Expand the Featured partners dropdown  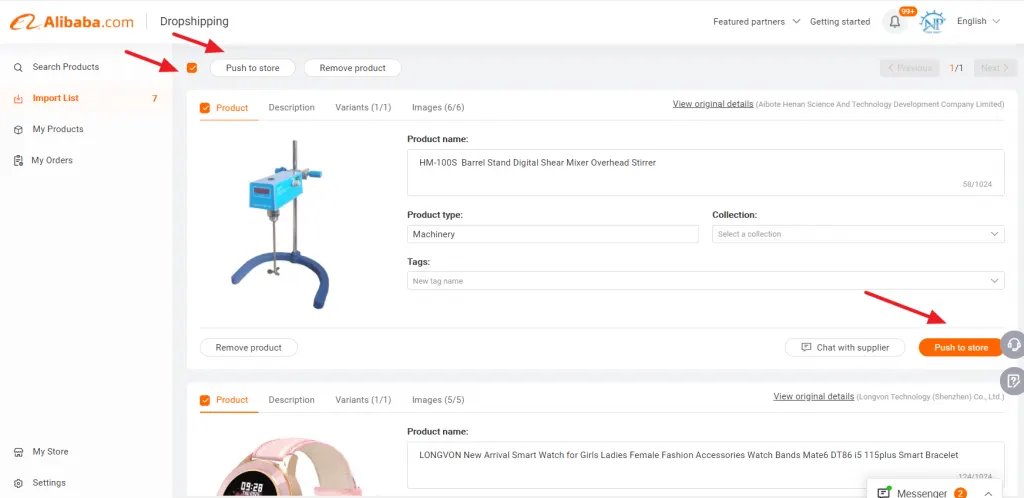point(756,22)
